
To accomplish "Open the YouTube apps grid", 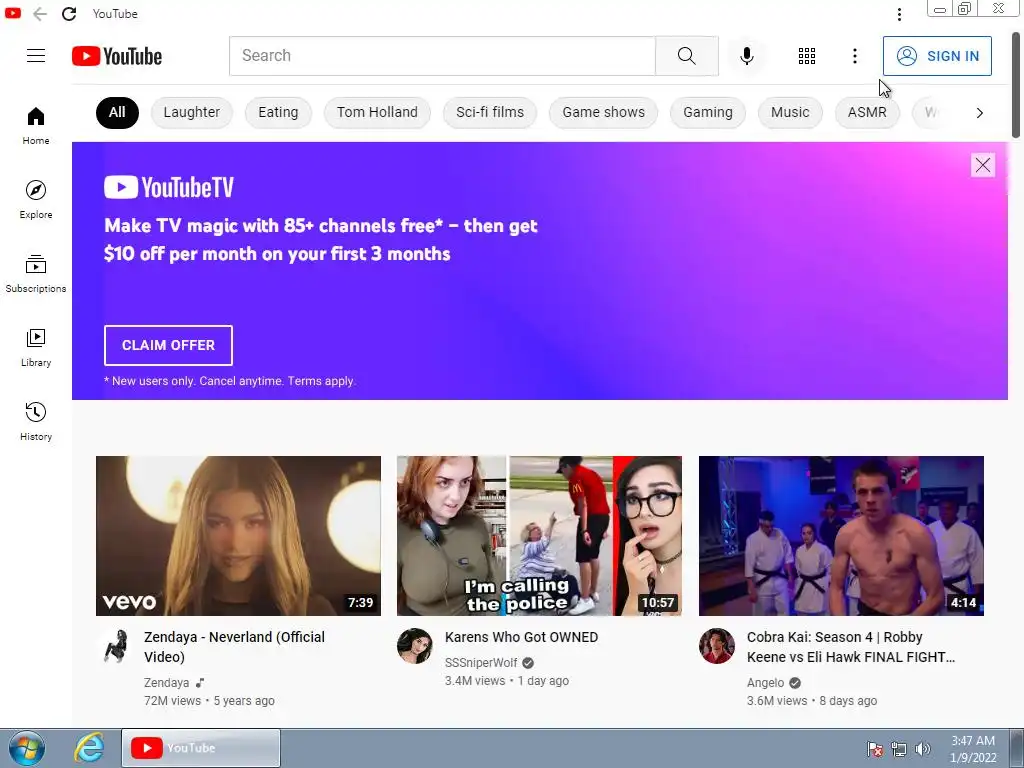I will click(x=807, y=56).
